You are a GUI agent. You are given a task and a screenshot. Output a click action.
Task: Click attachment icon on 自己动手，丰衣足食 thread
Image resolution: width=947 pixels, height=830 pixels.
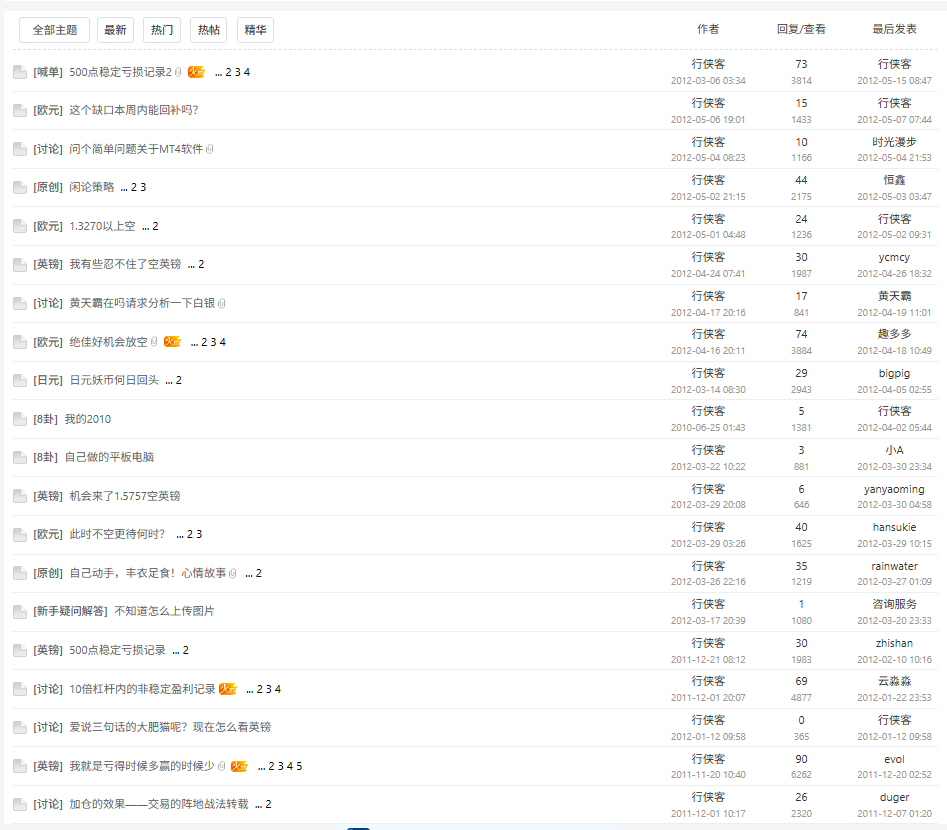(233, 573)
